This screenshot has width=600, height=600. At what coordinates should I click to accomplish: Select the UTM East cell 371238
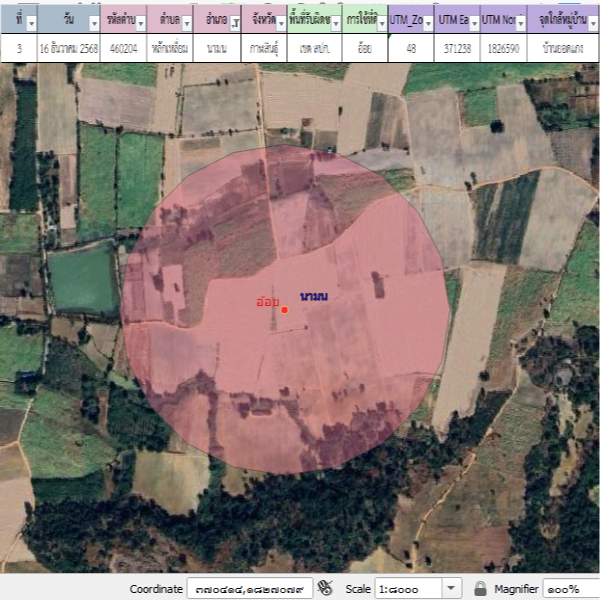(455, 48)
